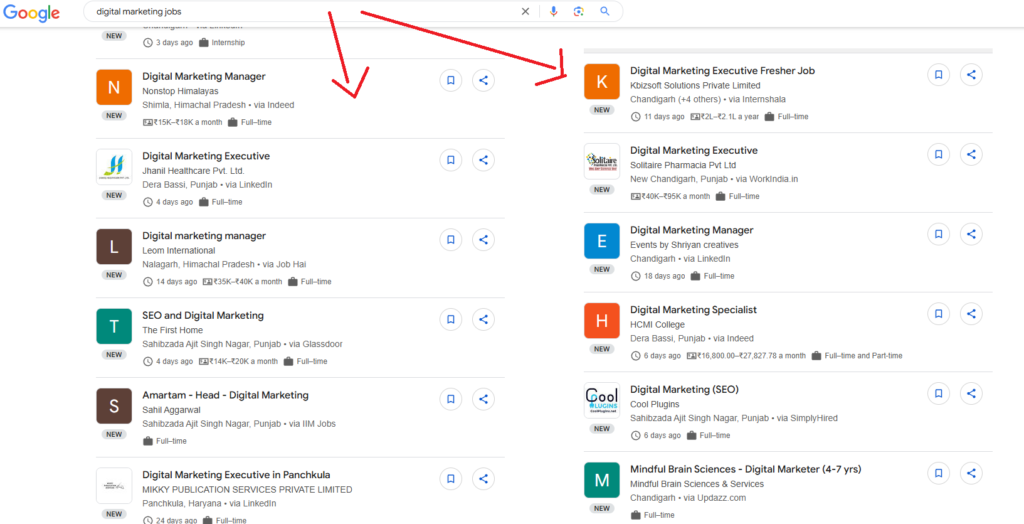
Task: Bookmark the Mindful Brain Sciences Digital Marketer job
Action: pyautogui.click(x=938, y=473)
